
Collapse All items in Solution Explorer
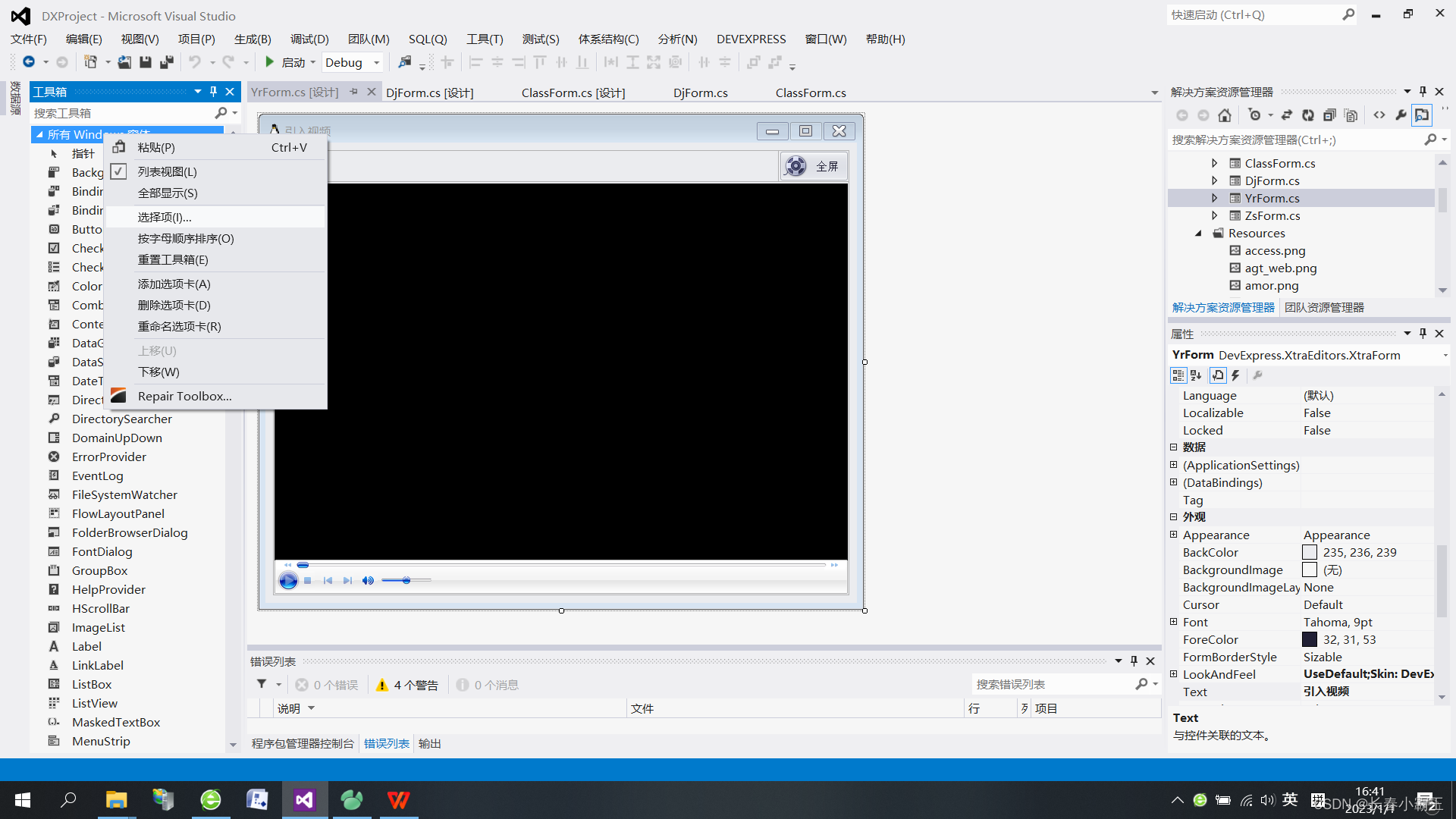tap(1329, 115)
